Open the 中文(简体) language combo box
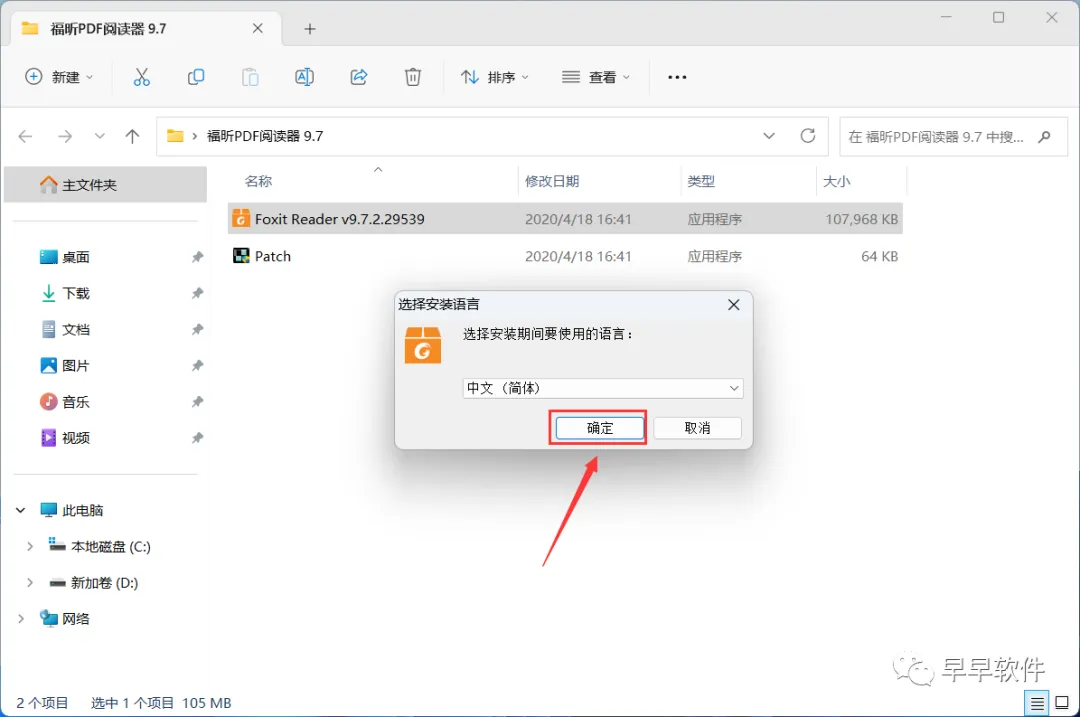This screenshot has width=1080, height=717. coord(603,388)
